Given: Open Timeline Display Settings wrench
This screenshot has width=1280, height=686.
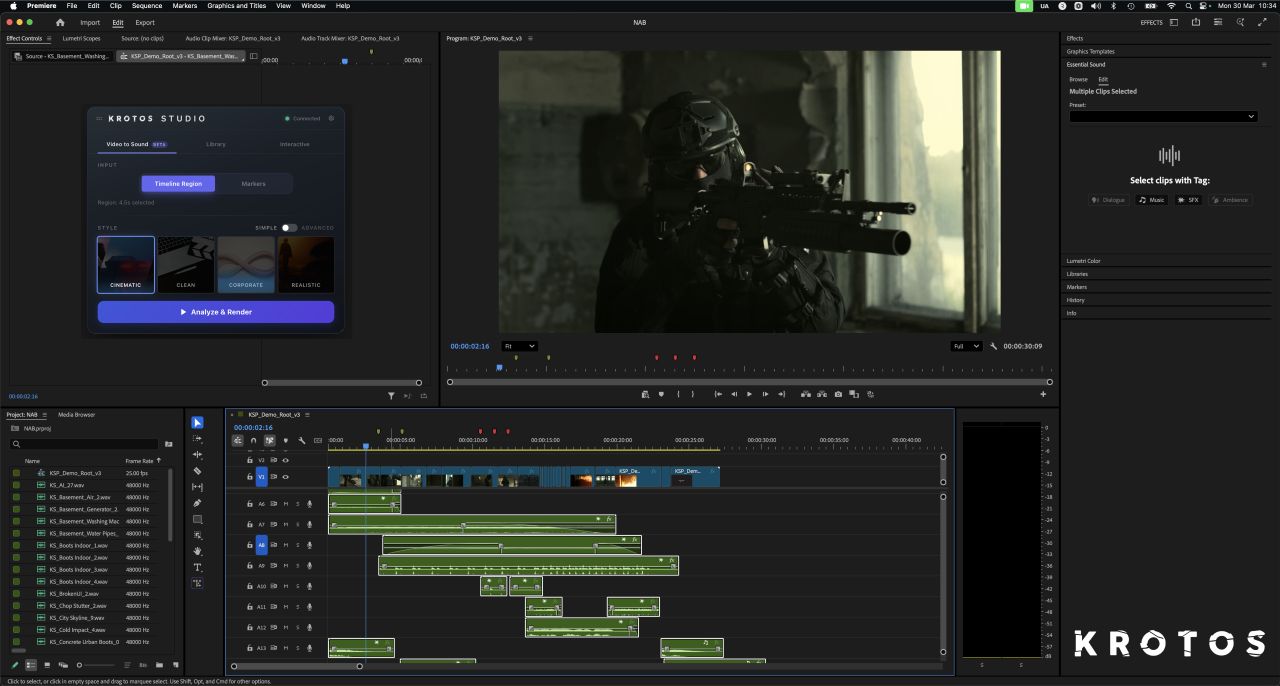Looking at the screenshot, I should pyautogui.click(x=302, y=440).
